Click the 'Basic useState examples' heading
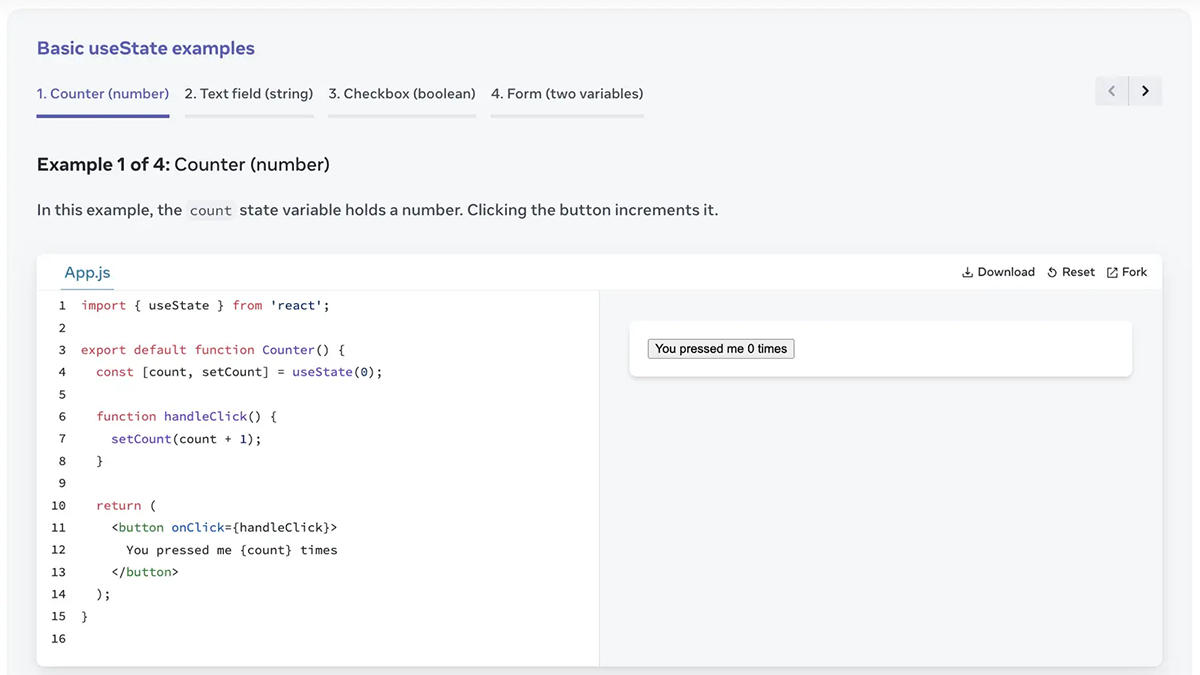Image resolution: width=1200 pixels, height=675 pixels. click(146, 48)
